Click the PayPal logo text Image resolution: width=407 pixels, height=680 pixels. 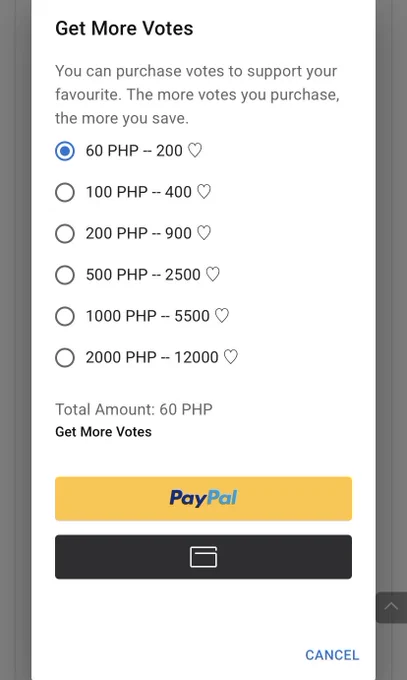tap(203, 498)
